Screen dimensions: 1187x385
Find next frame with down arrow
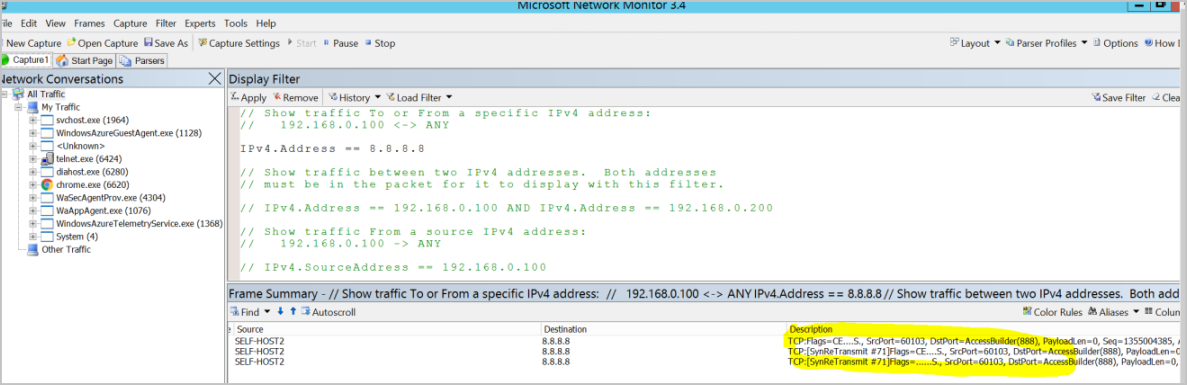pos(280,312)
